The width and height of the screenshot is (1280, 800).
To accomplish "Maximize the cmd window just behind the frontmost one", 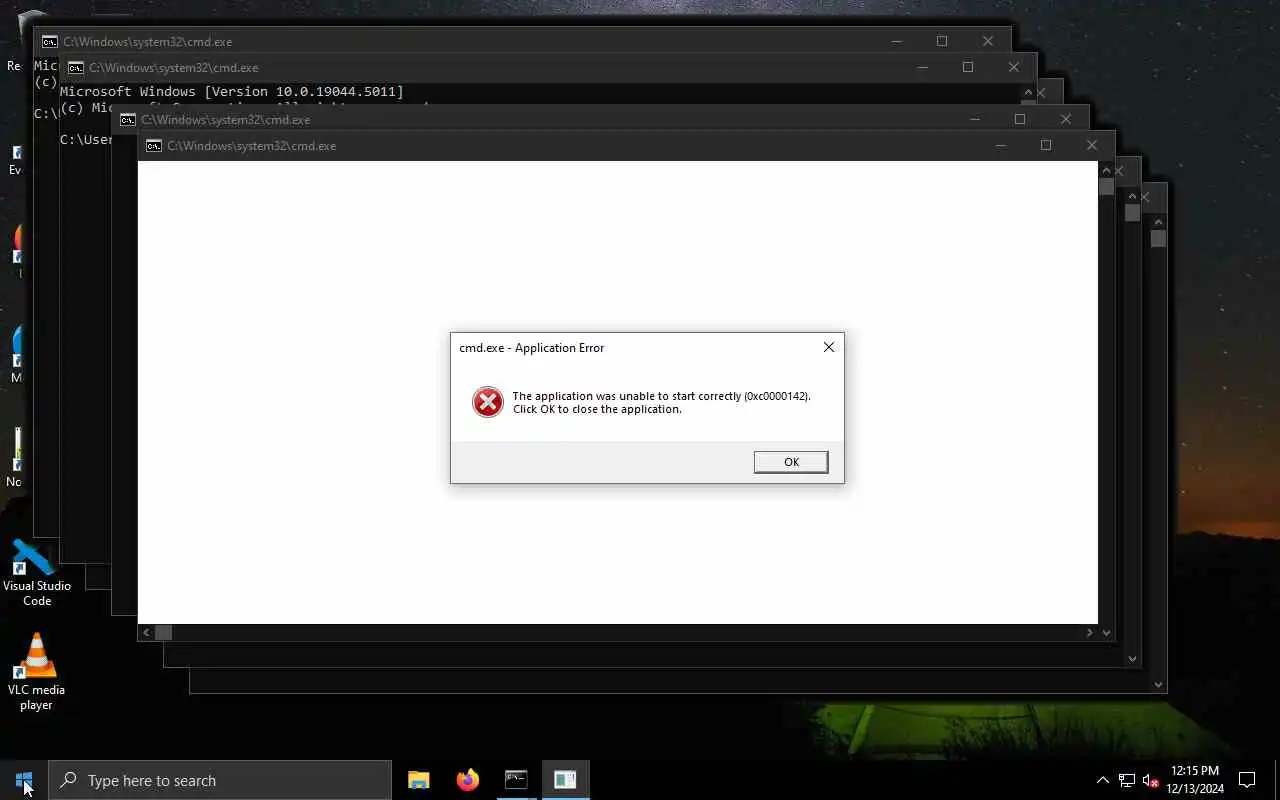I will (x=1020, y=119).
